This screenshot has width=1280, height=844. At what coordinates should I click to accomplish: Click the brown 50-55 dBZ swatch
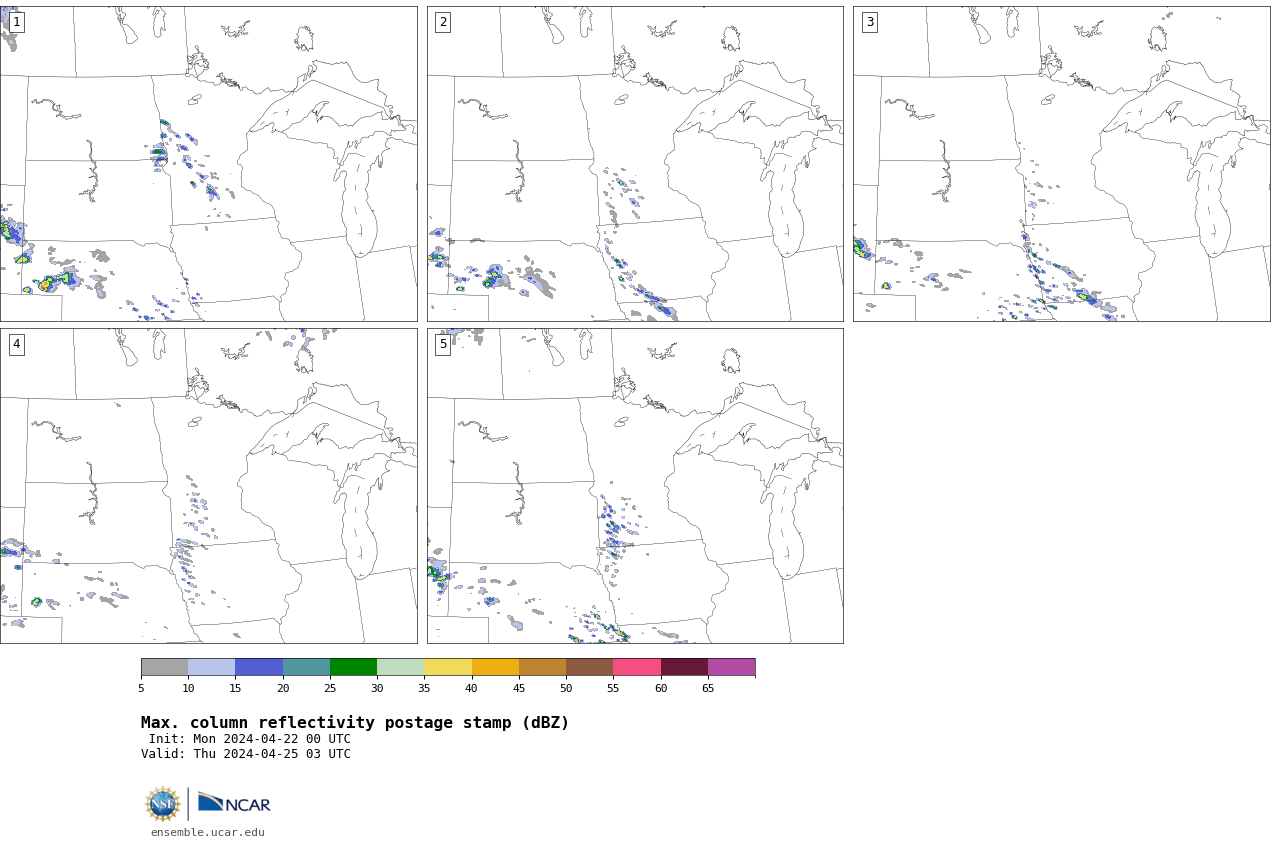click(589, 667)
